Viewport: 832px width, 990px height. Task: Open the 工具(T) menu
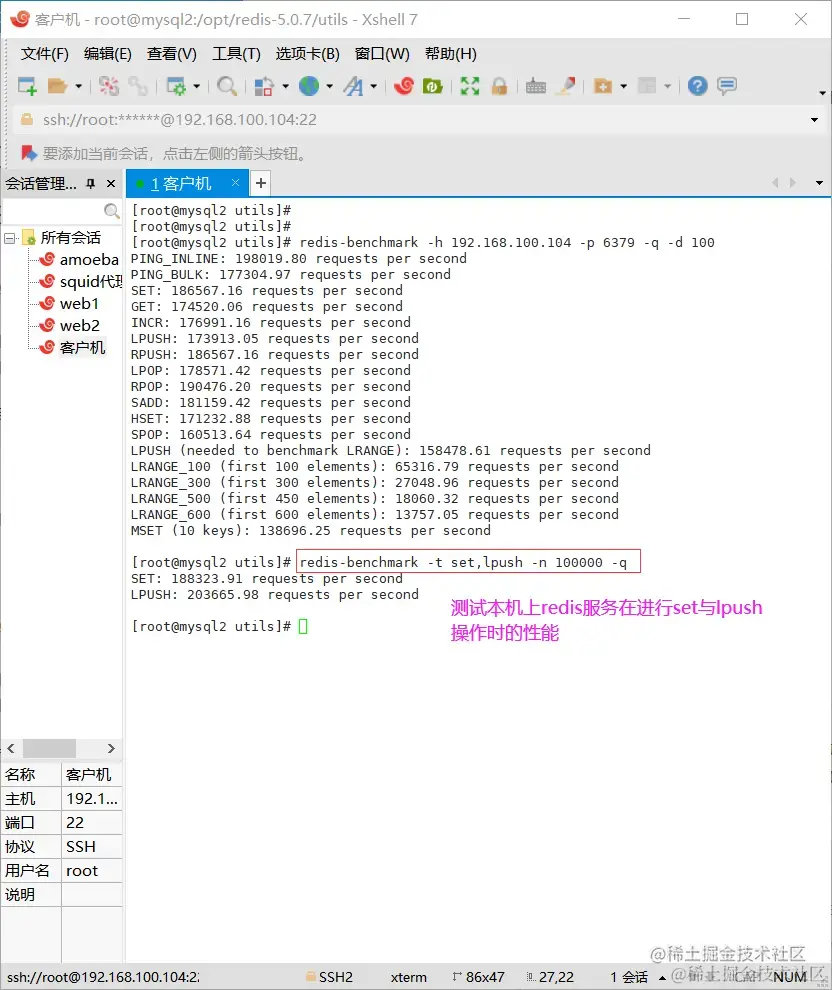point(236,54)
